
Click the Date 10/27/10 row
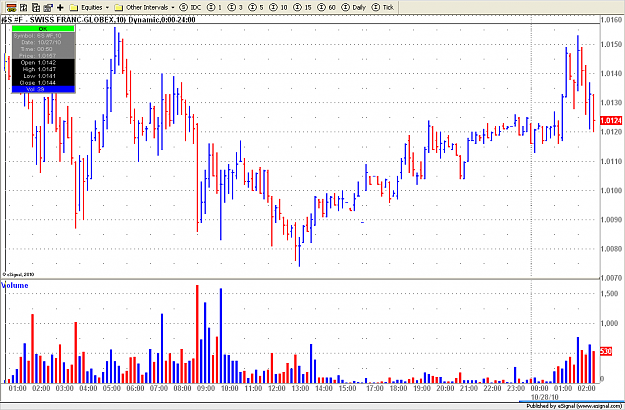click(x=43, y=42)
